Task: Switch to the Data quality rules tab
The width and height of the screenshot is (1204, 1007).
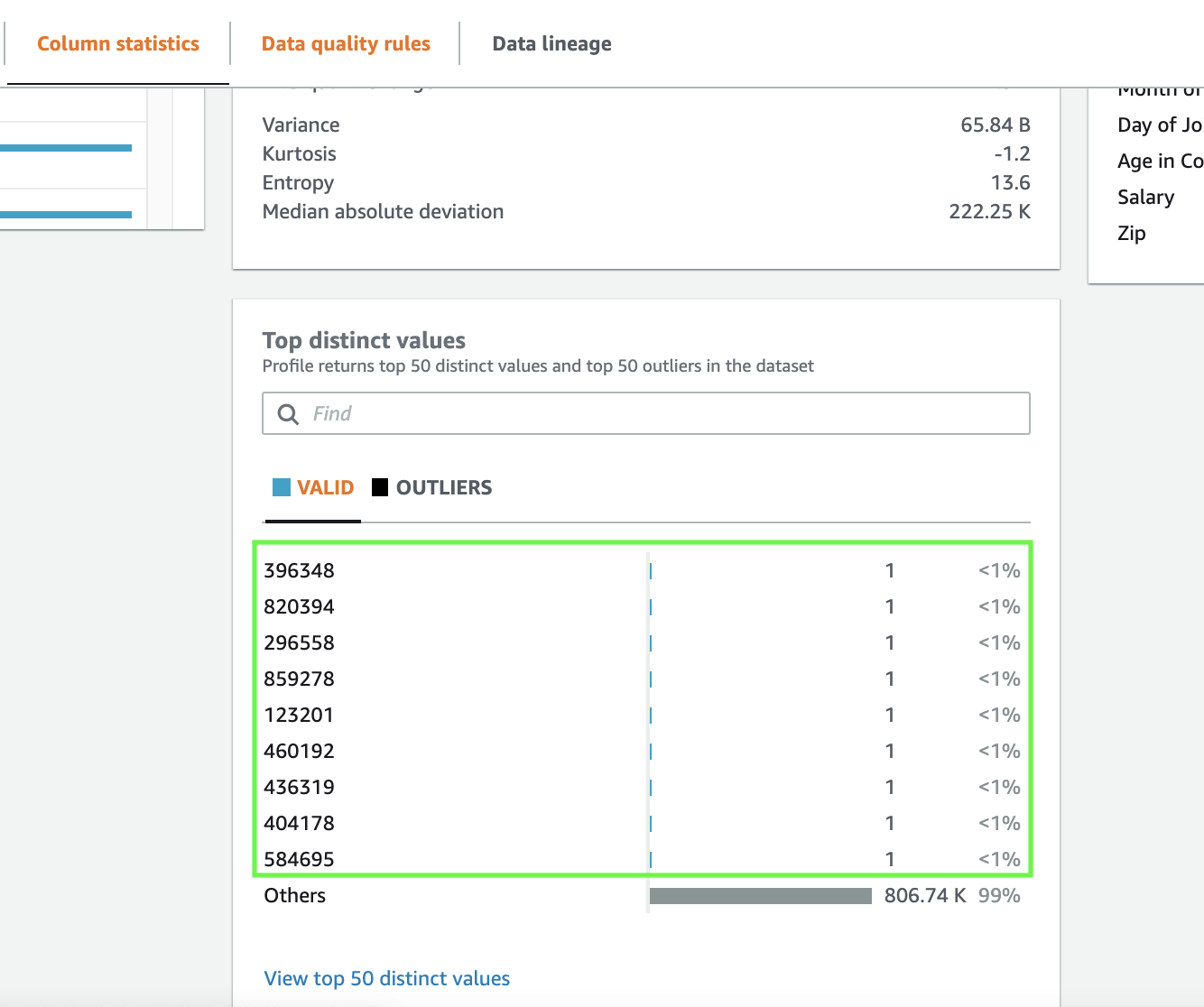Action: tap(346, 43)
